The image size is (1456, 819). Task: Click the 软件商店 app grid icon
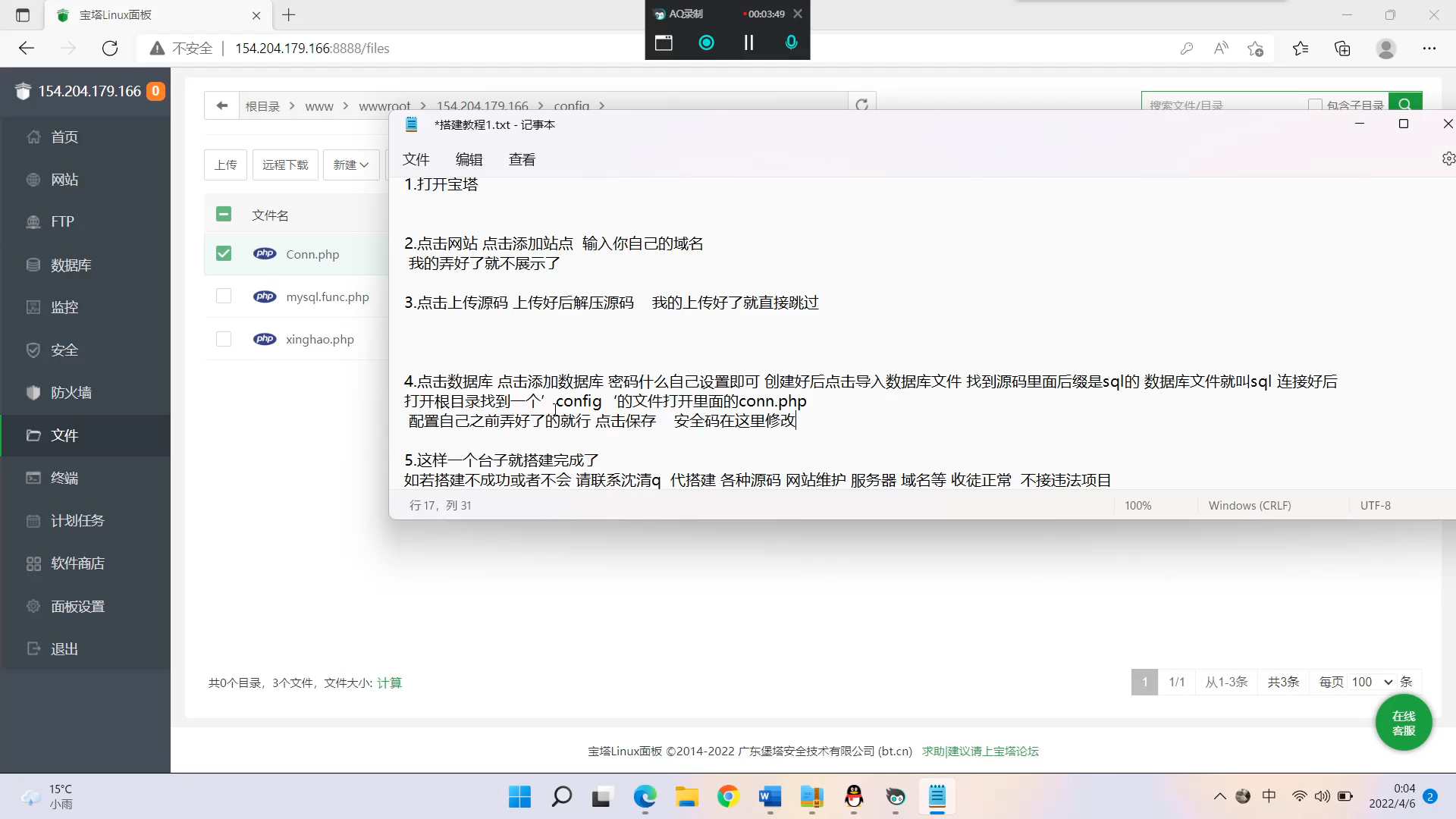(x=33, y=563)
